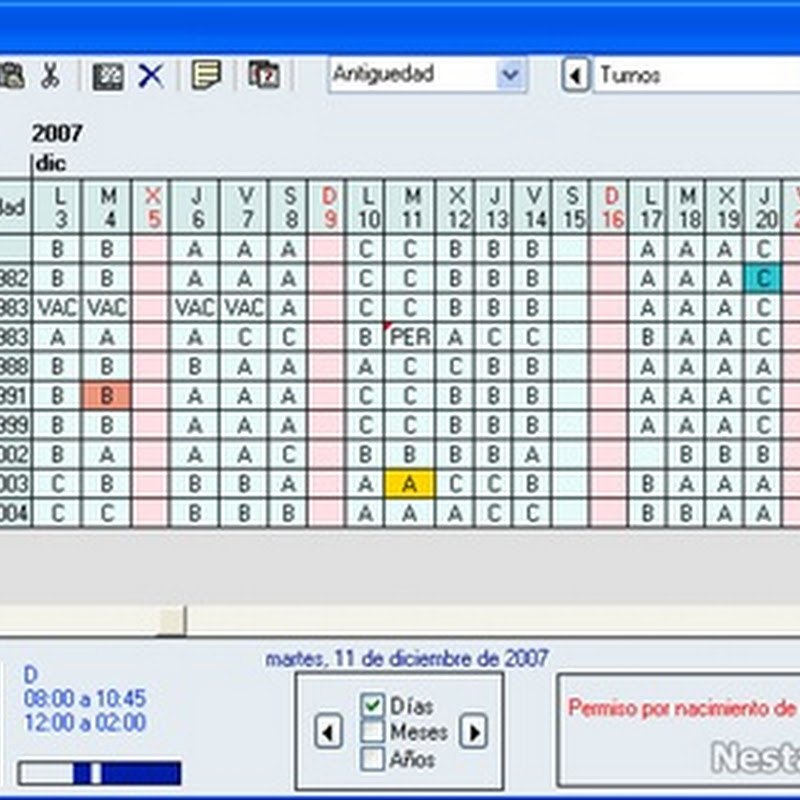
Task: Click the red X 5 column header
Action: click(x=151, y=207)
